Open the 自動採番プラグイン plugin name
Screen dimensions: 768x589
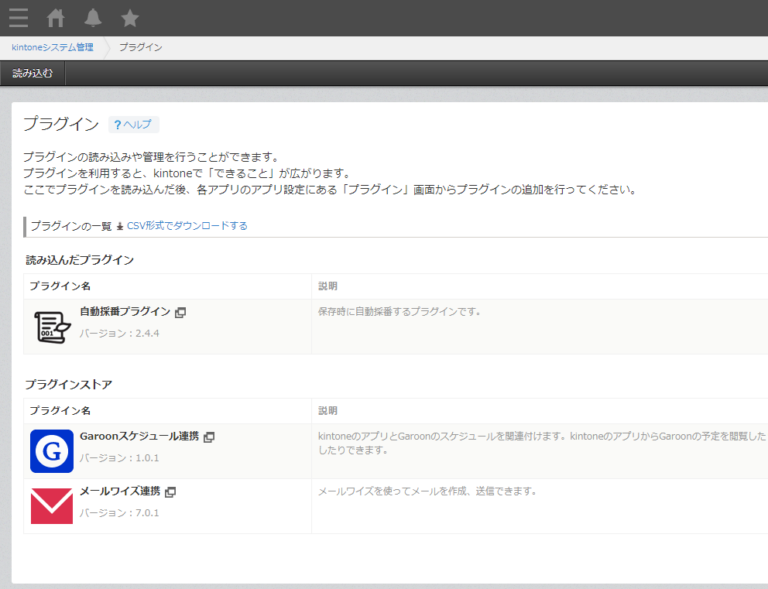125,312
